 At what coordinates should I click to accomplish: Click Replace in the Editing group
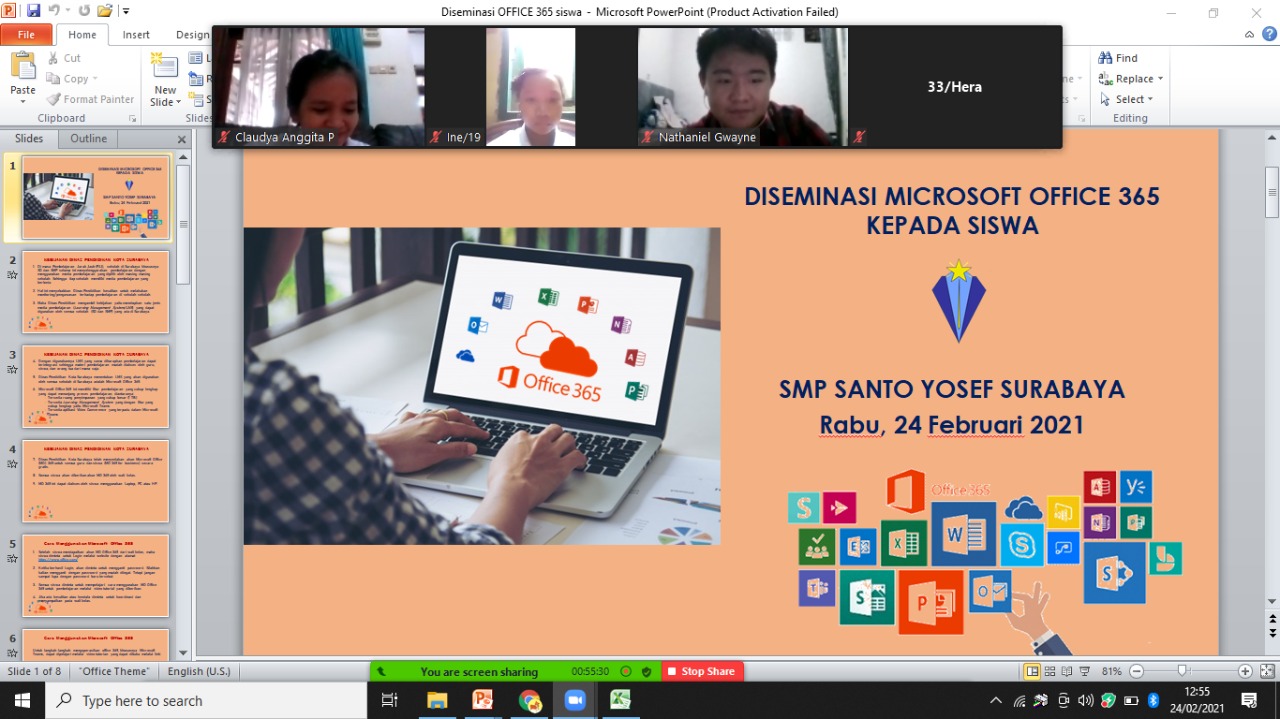[x=1126, y=79]
